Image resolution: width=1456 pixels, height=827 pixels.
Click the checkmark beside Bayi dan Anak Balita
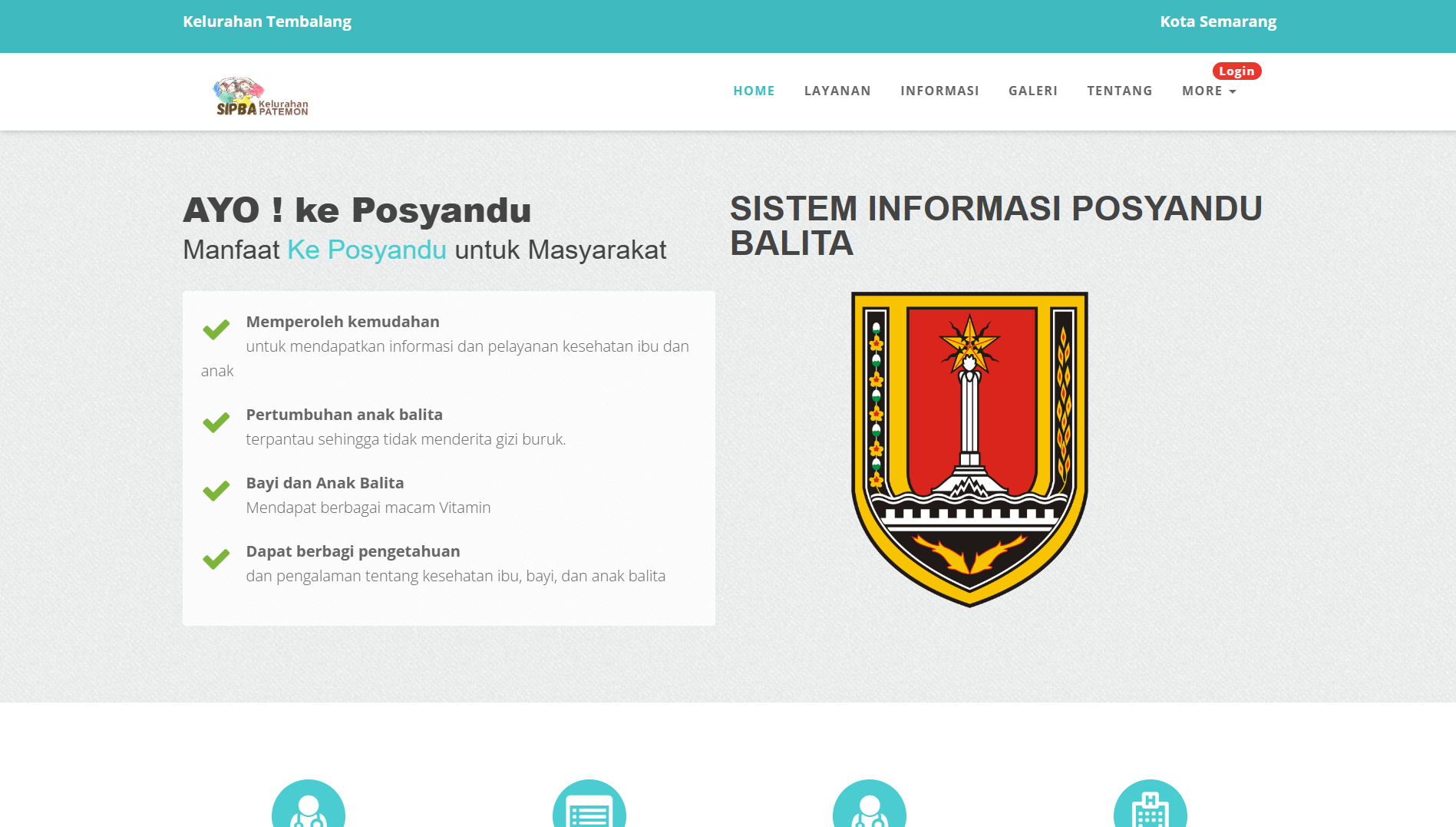216,491
